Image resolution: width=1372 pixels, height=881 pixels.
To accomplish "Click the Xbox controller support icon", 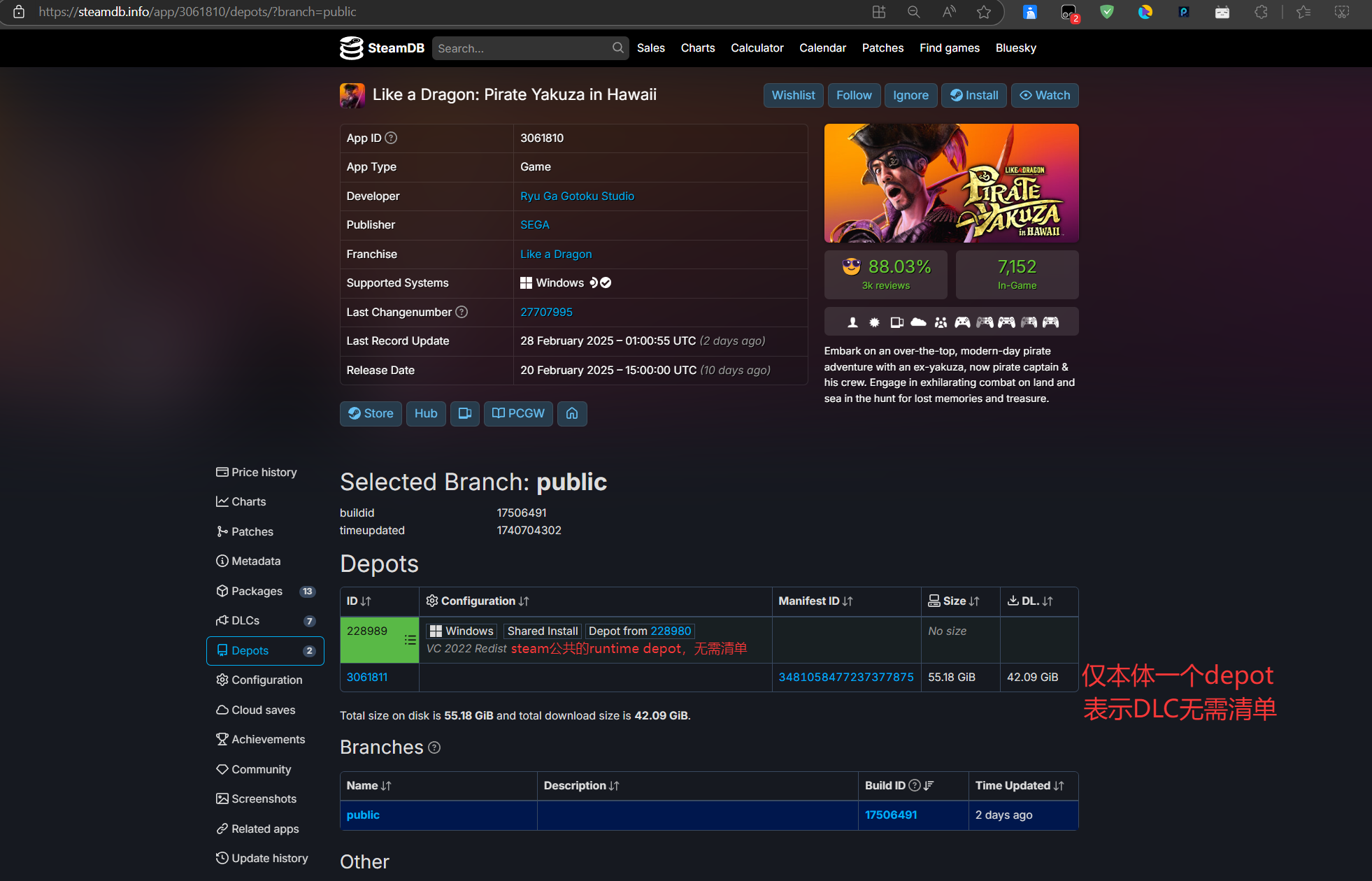I will pyautogui.click(x=963, y=322).
